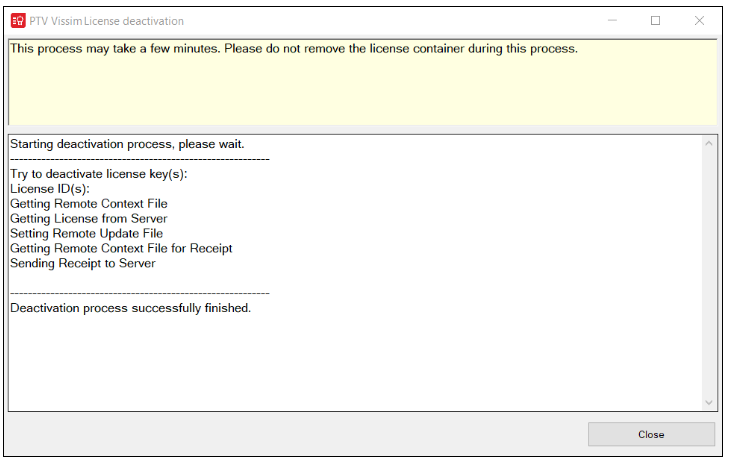Click 'Getting Remote Context File for Receipt' line

point(121,249)
